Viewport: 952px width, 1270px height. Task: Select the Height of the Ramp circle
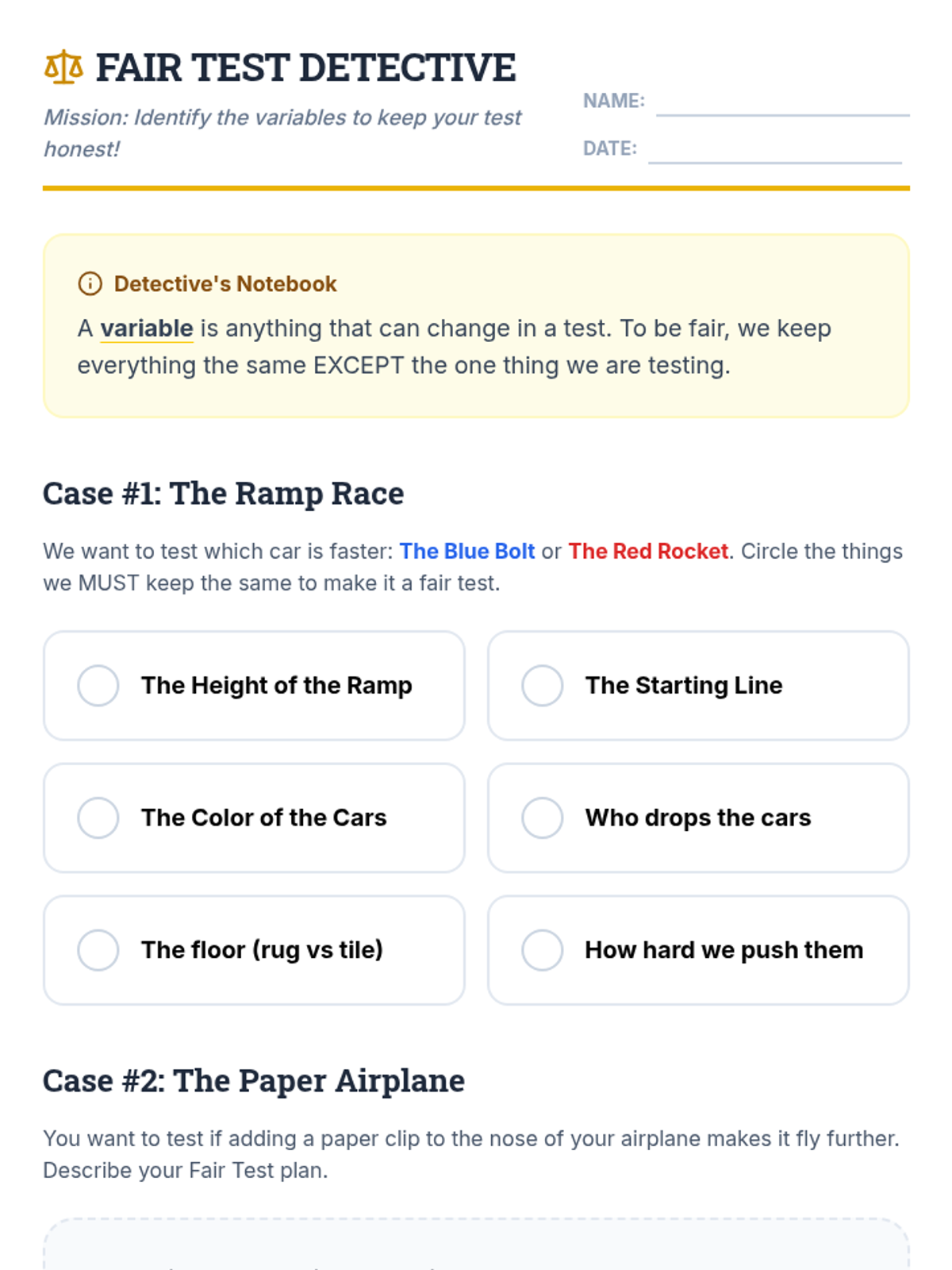(98, 685)
